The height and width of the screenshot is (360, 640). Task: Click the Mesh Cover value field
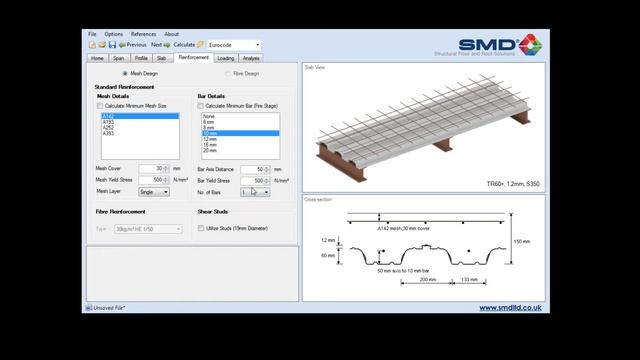(151, 169)
